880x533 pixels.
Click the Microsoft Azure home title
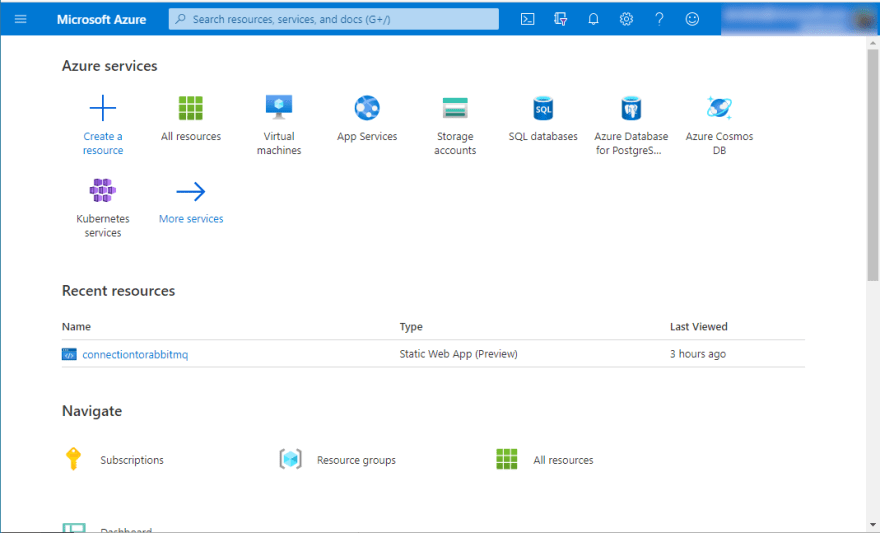coord(102,19)
